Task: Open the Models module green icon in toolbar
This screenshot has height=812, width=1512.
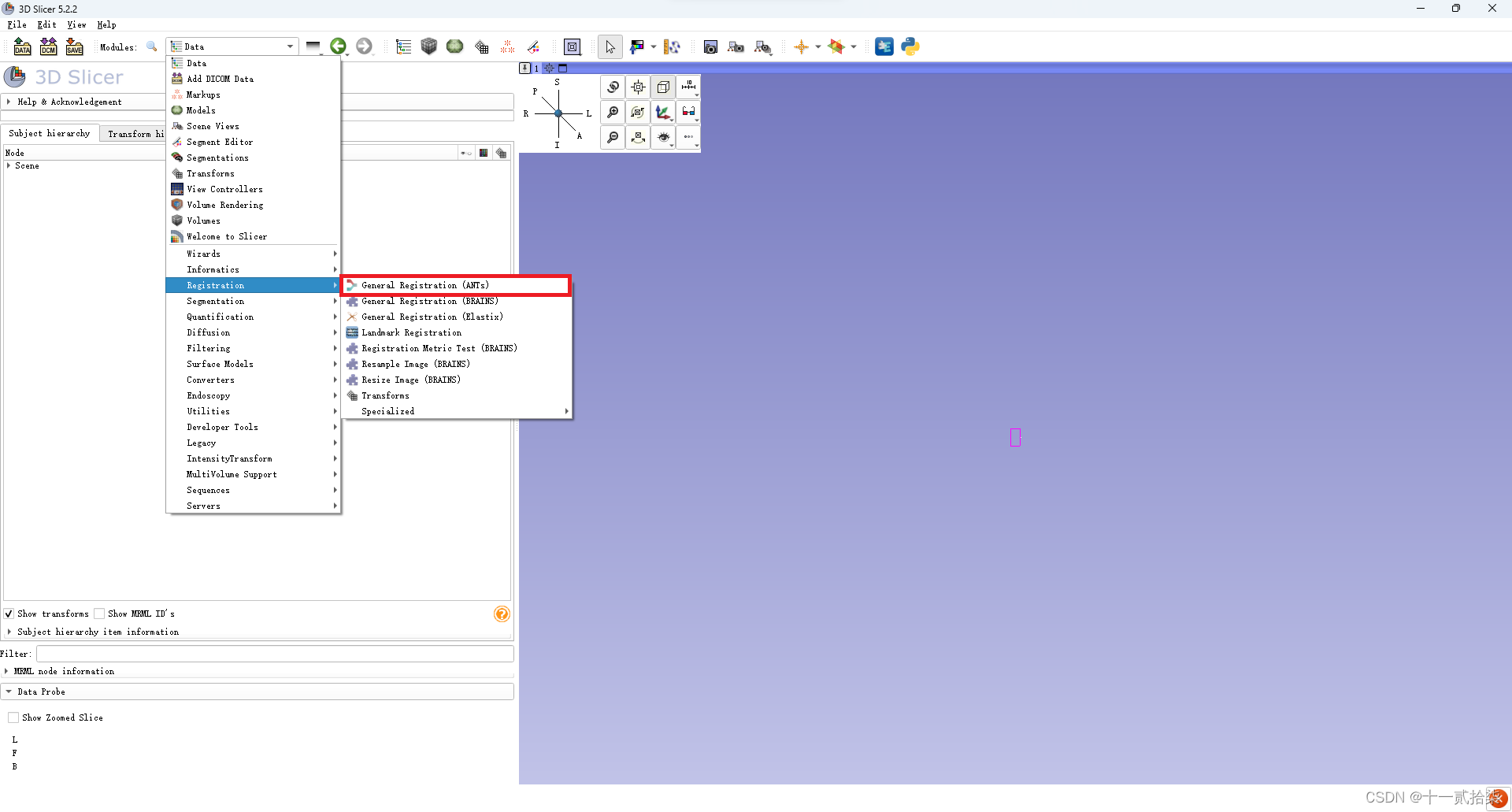Action: (454, 46)
